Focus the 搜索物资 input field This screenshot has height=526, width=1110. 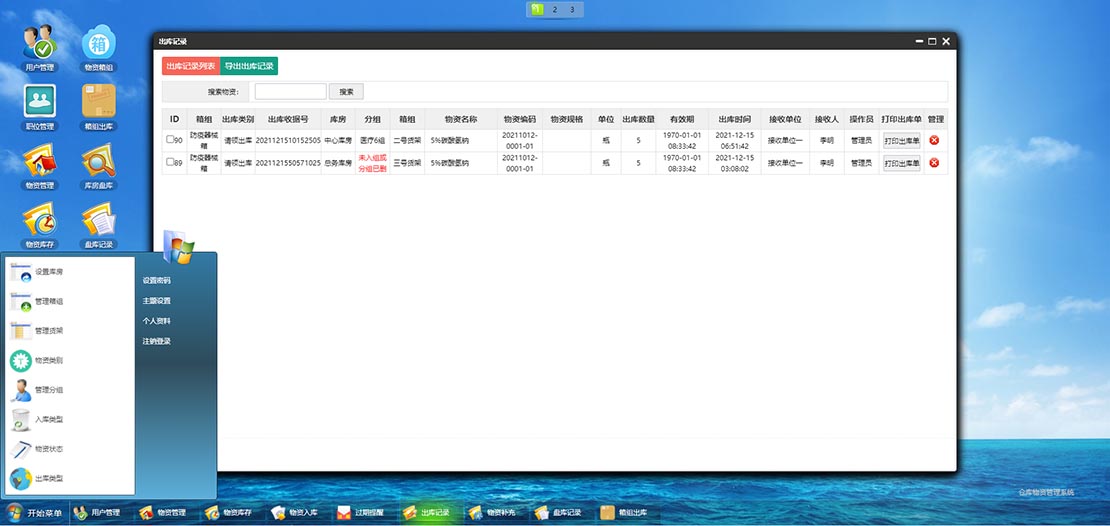290,91
